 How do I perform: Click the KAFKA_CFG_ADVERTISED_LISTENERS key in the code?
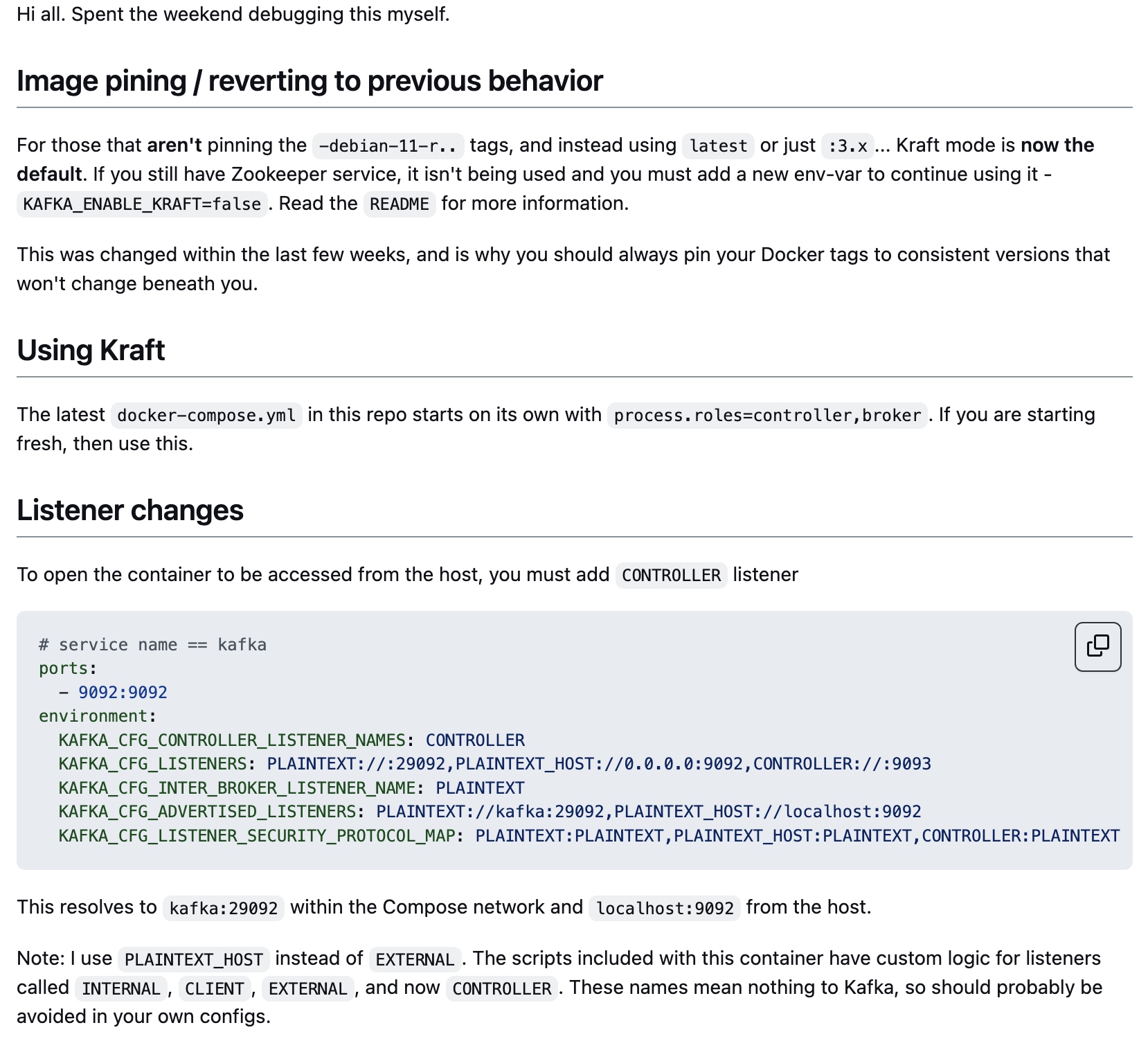(207, 812)
